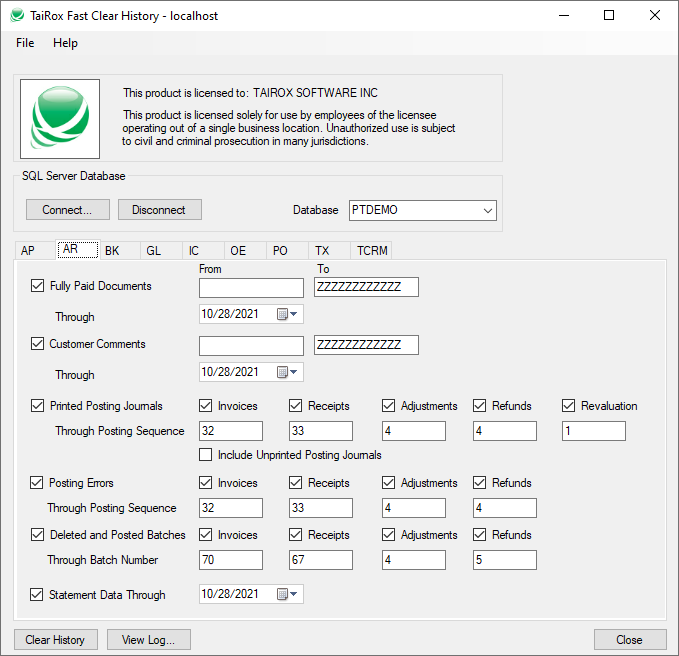Toggle Refunds checkbox in Posting Errors row
679x656 pixels.
(479, 482)
